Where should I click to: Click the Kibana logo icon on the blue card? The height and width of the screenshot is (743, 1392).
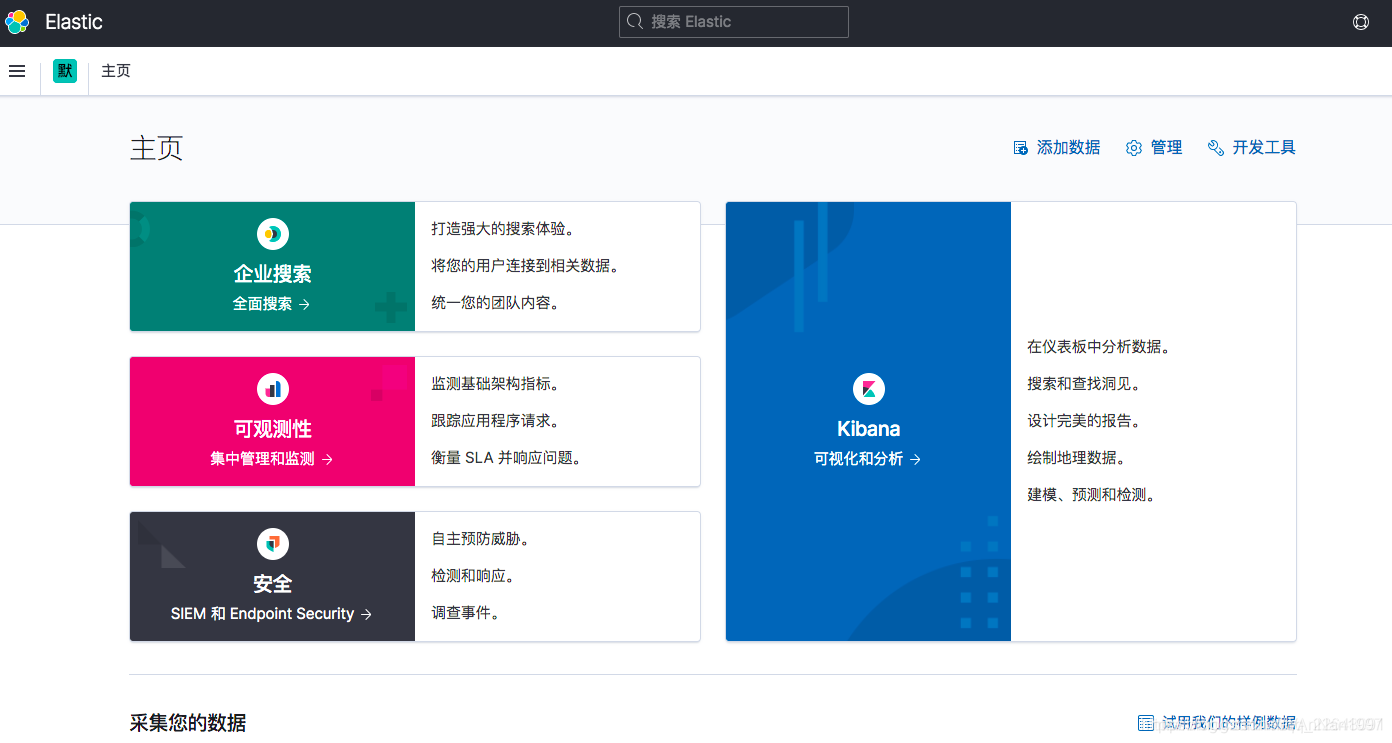coord(868,389)
